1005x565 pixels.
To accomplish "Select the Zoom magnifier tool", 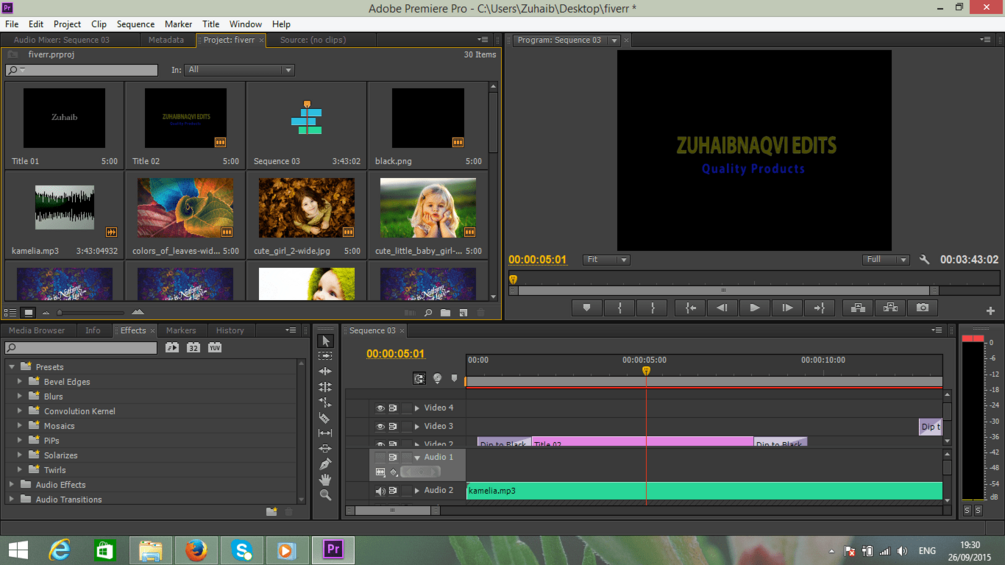I will [326, 495].
